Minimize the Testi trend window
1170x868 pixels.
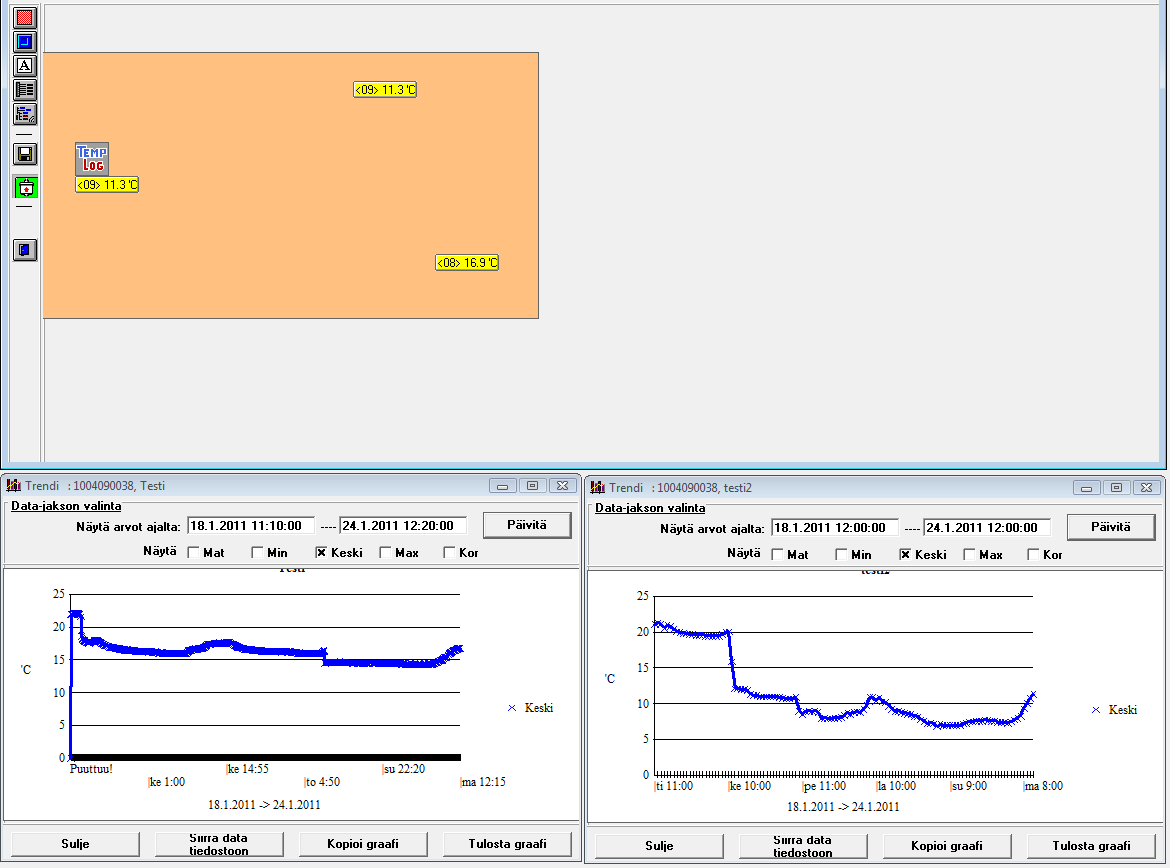pyautogui.click(x=503, y=486)
